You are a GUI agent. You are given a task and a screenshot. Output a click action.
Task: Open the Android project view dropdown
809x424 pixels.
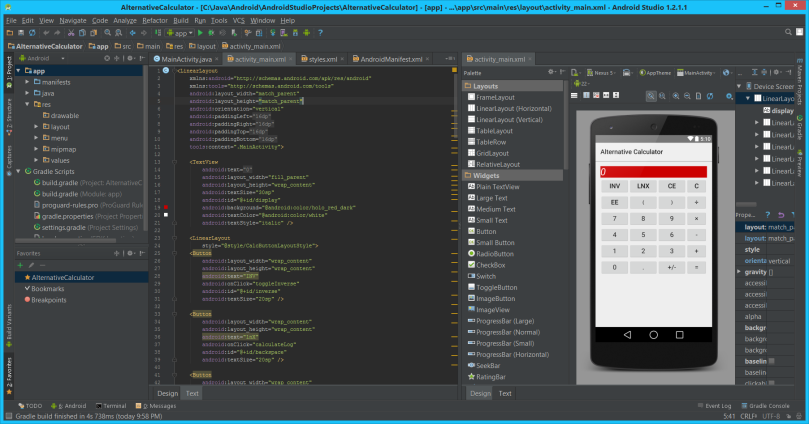tap(42, 58)
